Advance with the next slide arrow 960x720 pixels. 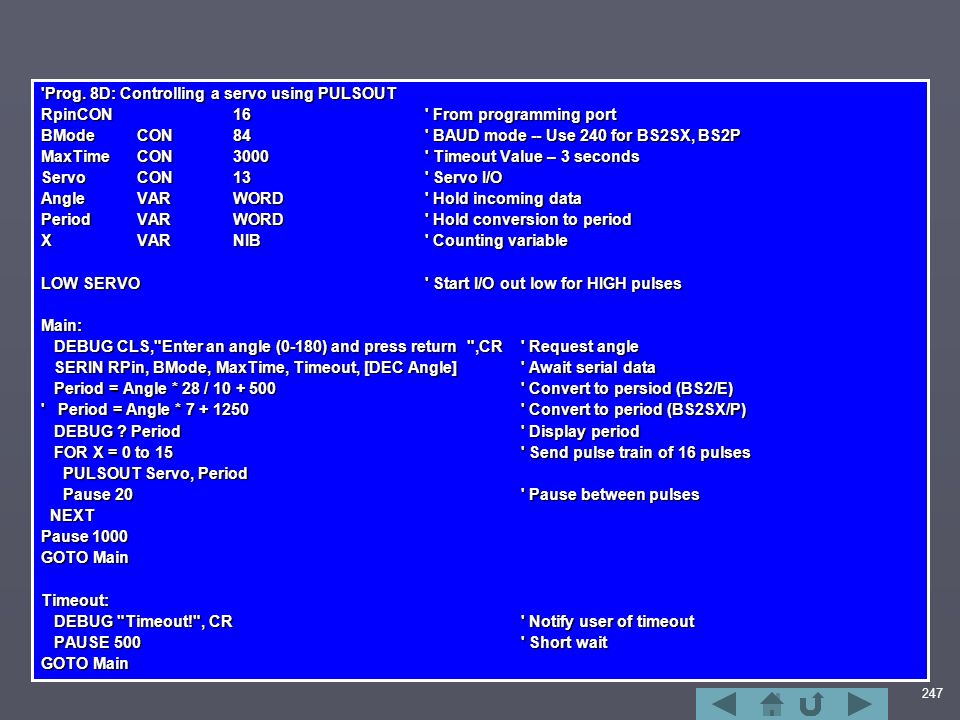click(x=860, y=704)
